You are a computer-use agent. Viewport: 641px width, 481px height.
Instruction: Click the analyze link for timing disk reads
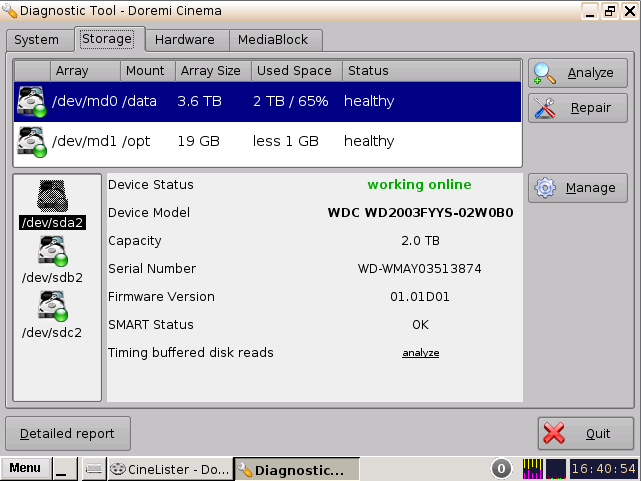tap(420, 353)
